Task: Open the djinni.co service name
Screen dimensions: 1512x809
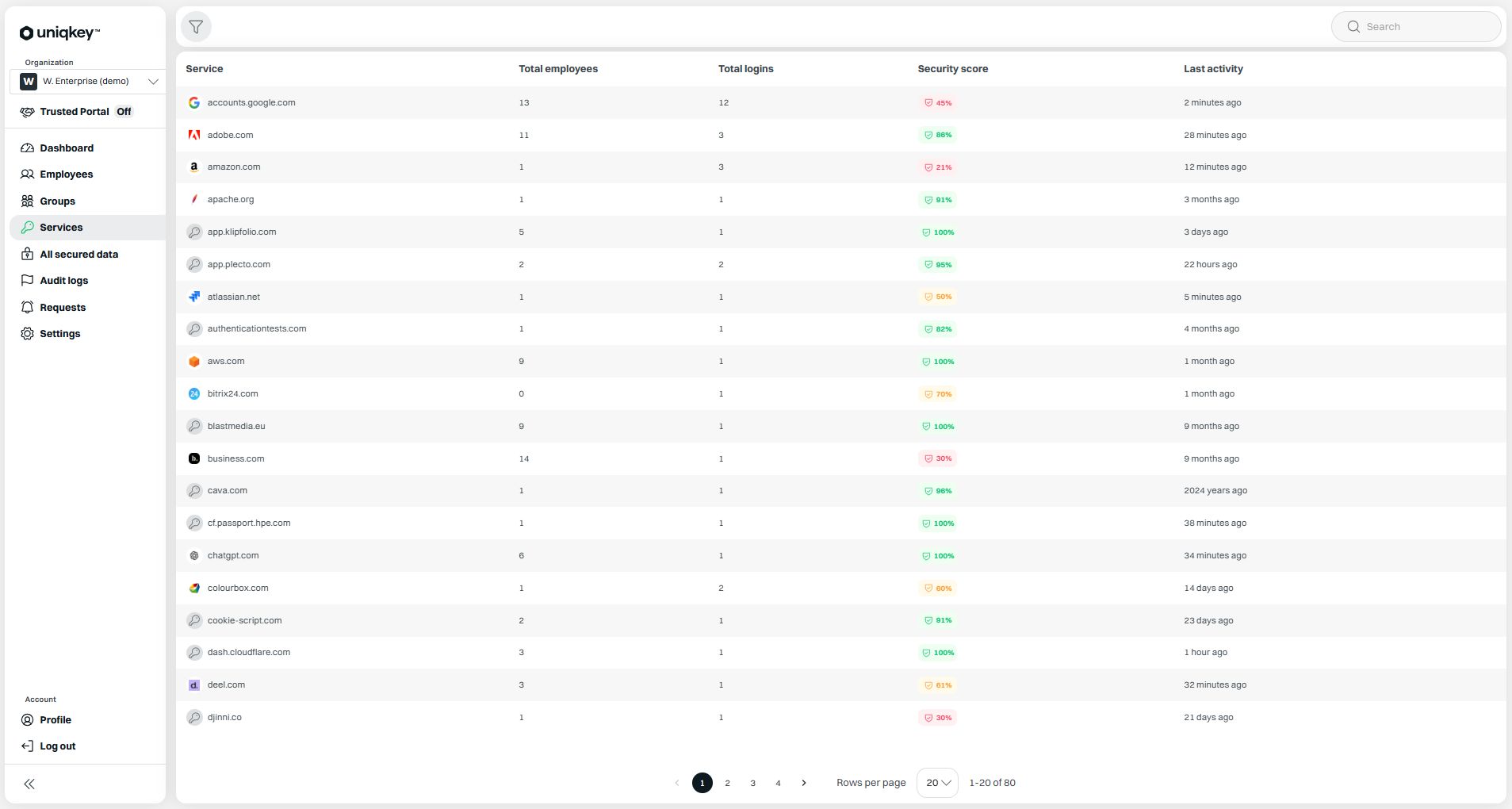Action: click(x=224, y=718)
